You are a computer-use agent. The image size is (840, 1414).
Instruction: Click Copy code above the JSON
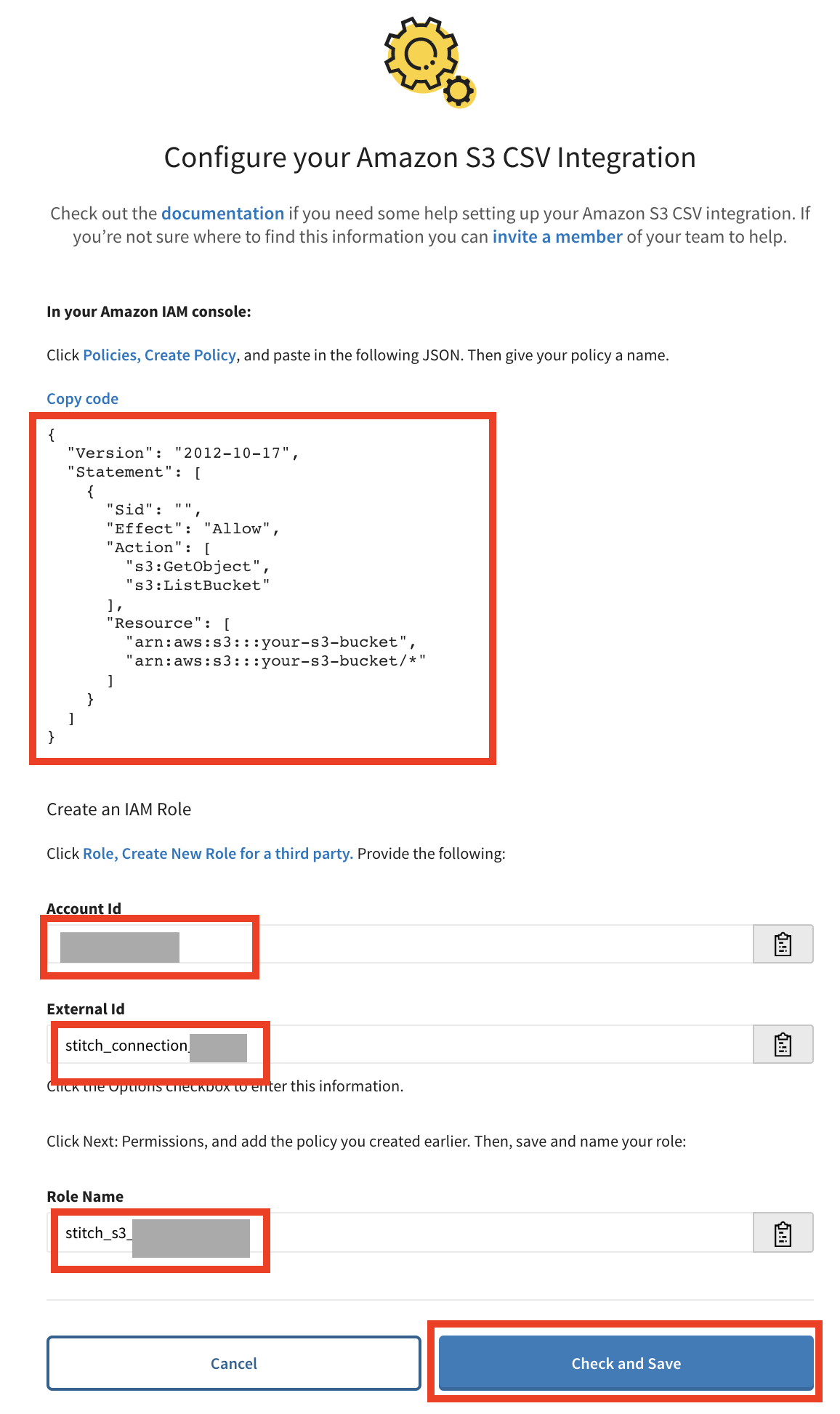(x=82, y=399)
